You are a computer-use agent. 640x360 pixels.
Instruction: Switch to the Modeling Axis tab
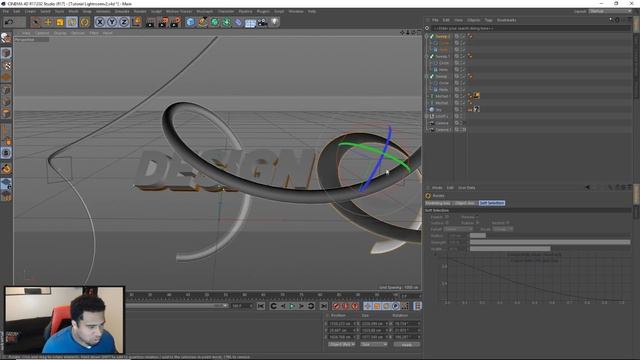(x=438, y=203)
